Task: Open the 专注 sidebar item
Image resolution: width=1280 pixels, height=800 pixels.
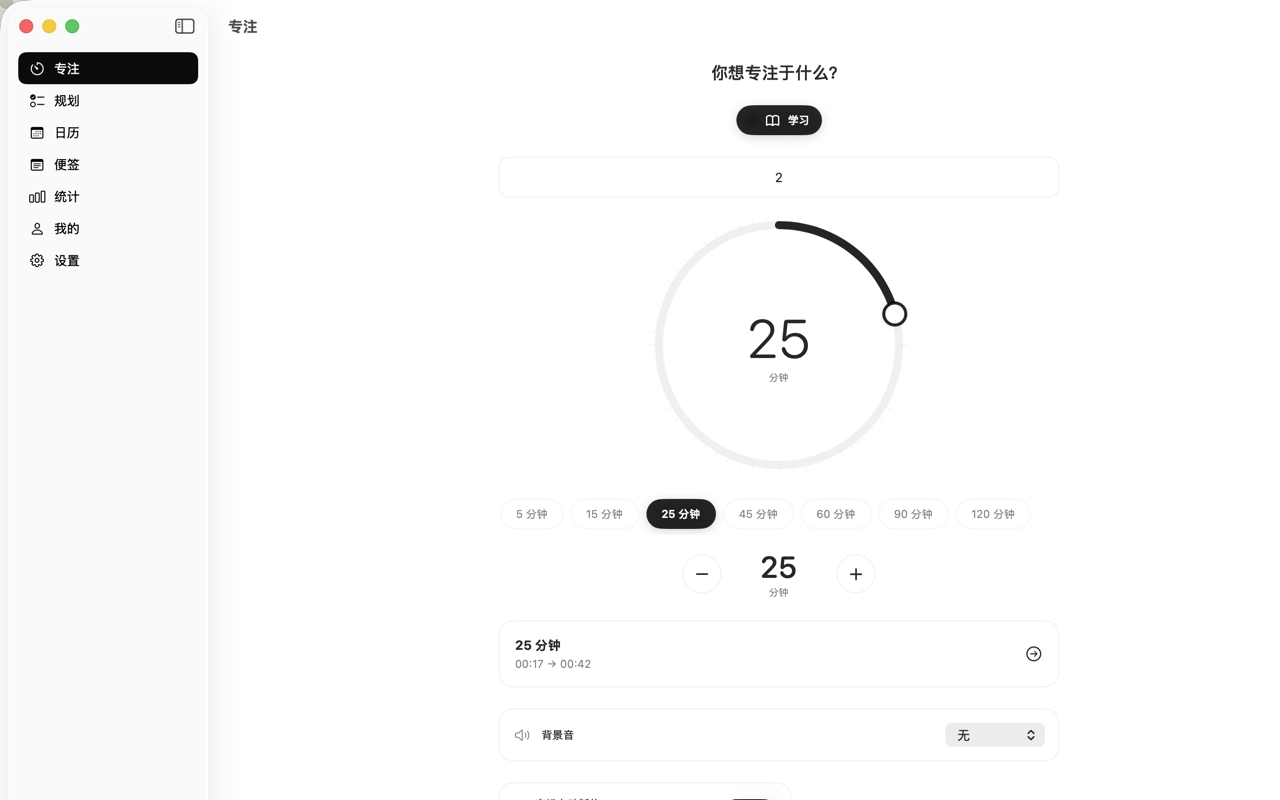Action: click(108, 68)
